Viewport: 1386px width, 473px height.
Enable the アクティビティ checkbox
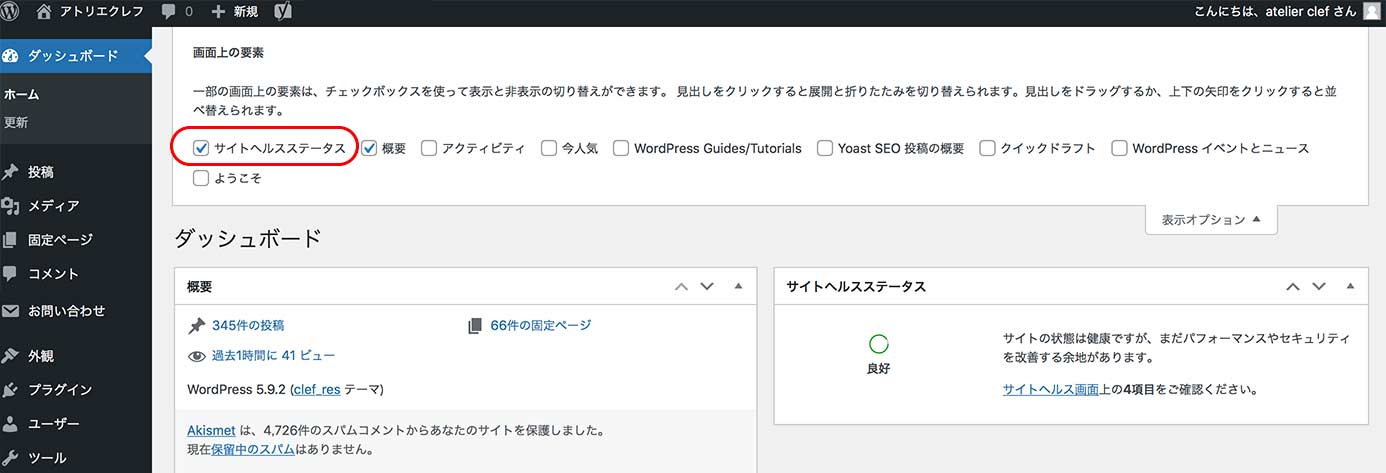coord(429,148)
